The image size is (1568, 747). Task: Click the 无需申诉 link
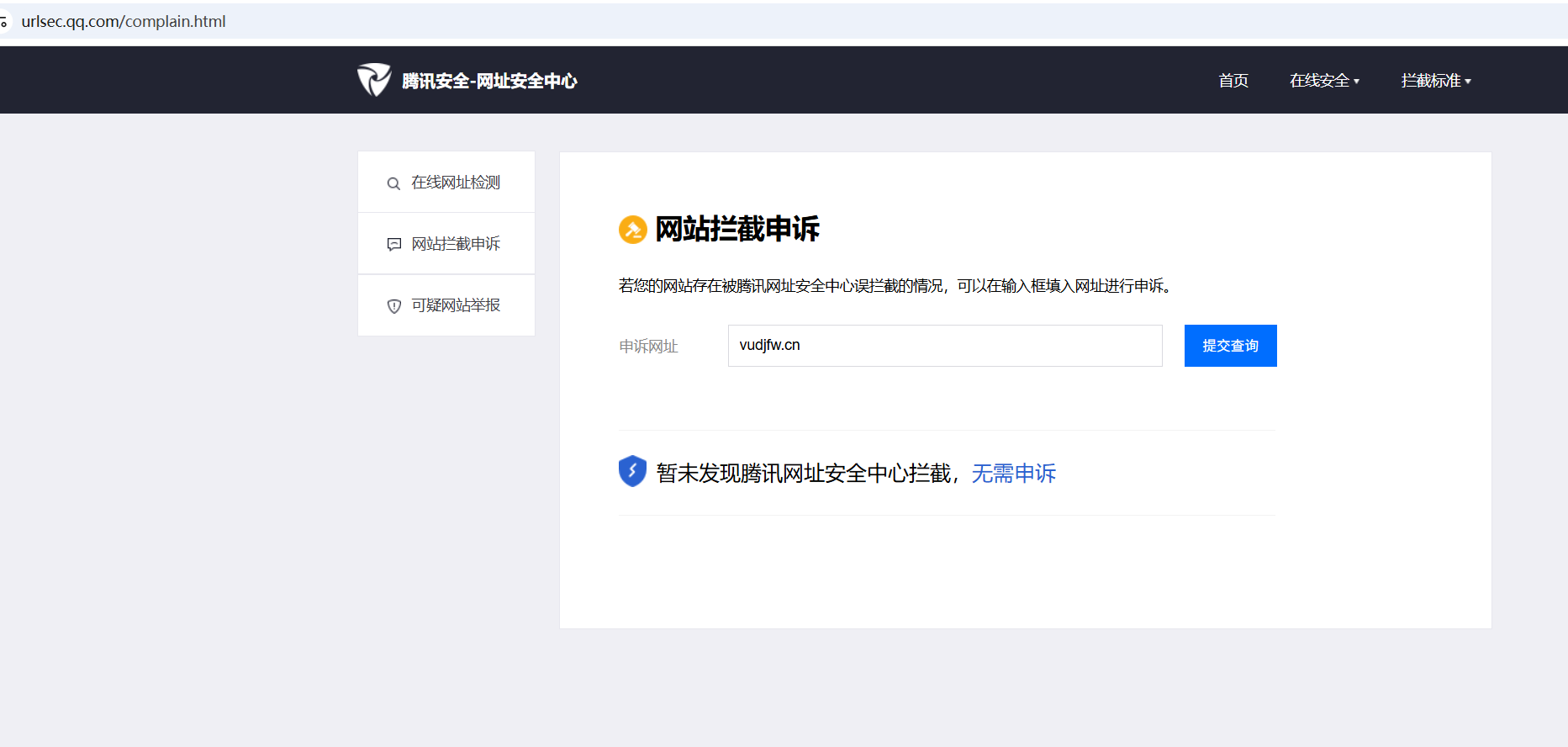1013,474
